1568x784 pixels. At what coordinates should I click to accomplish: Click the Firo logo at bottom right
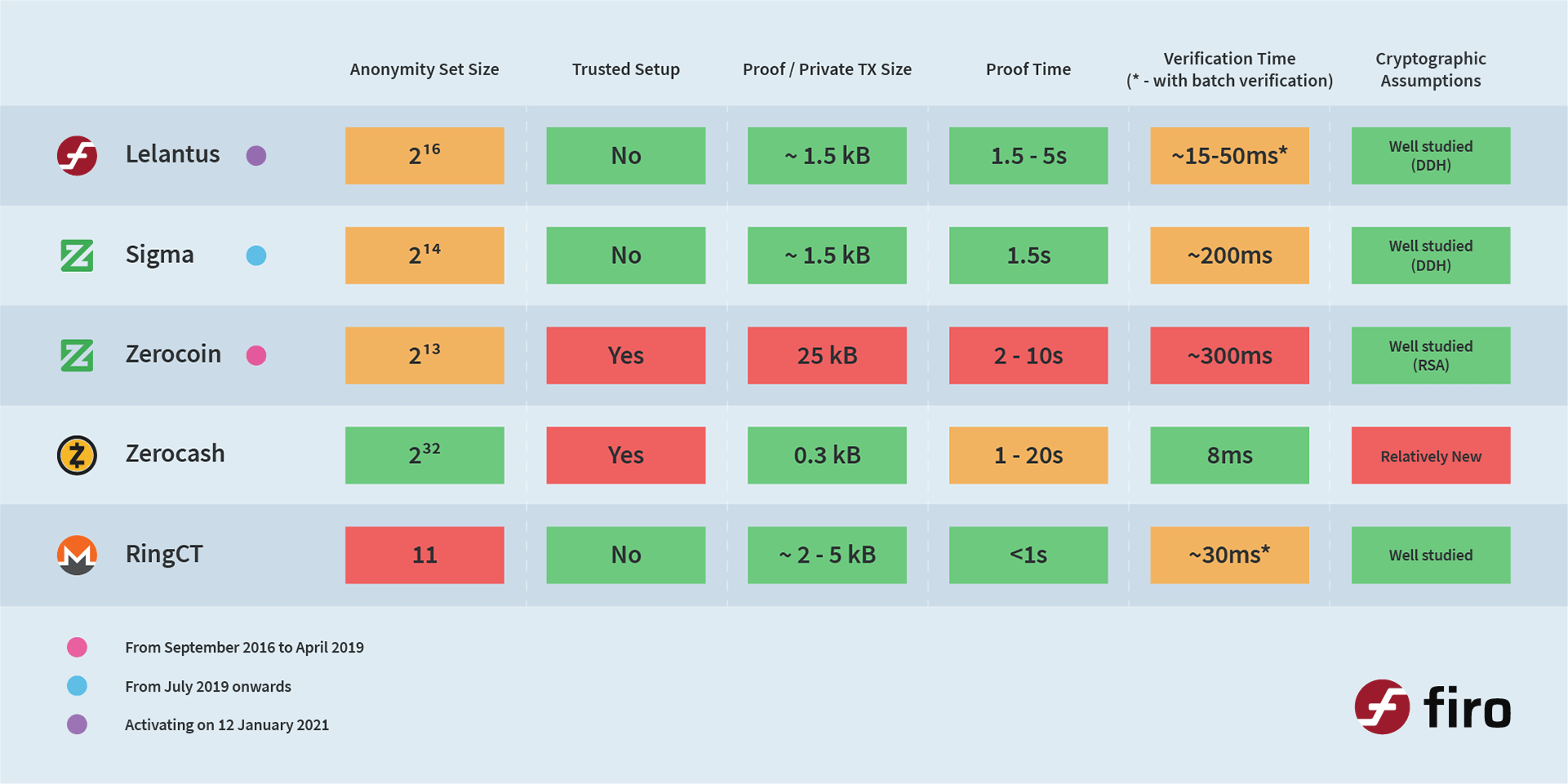(1432, 707)
